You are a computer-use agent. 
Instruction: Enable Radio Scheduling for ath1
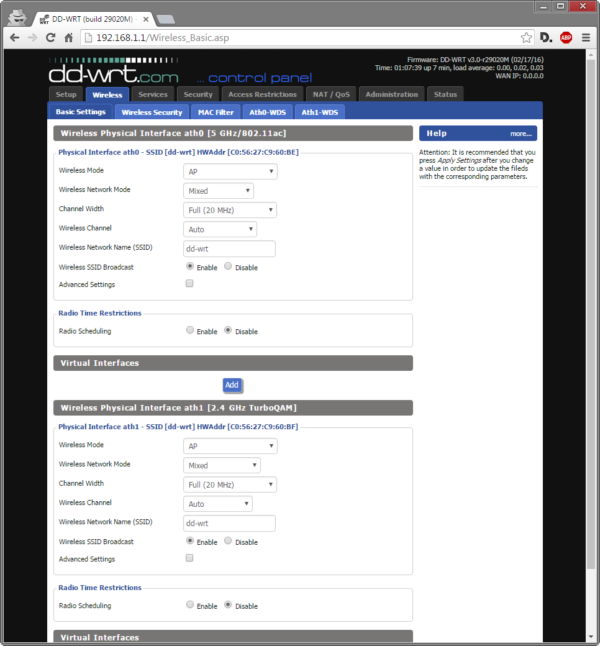190,605
